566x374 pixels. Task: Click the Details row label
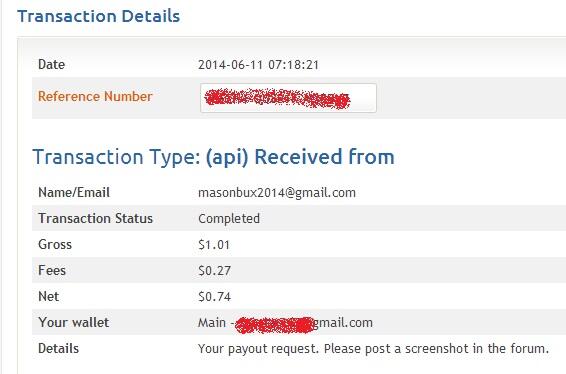tap(58, 348)
